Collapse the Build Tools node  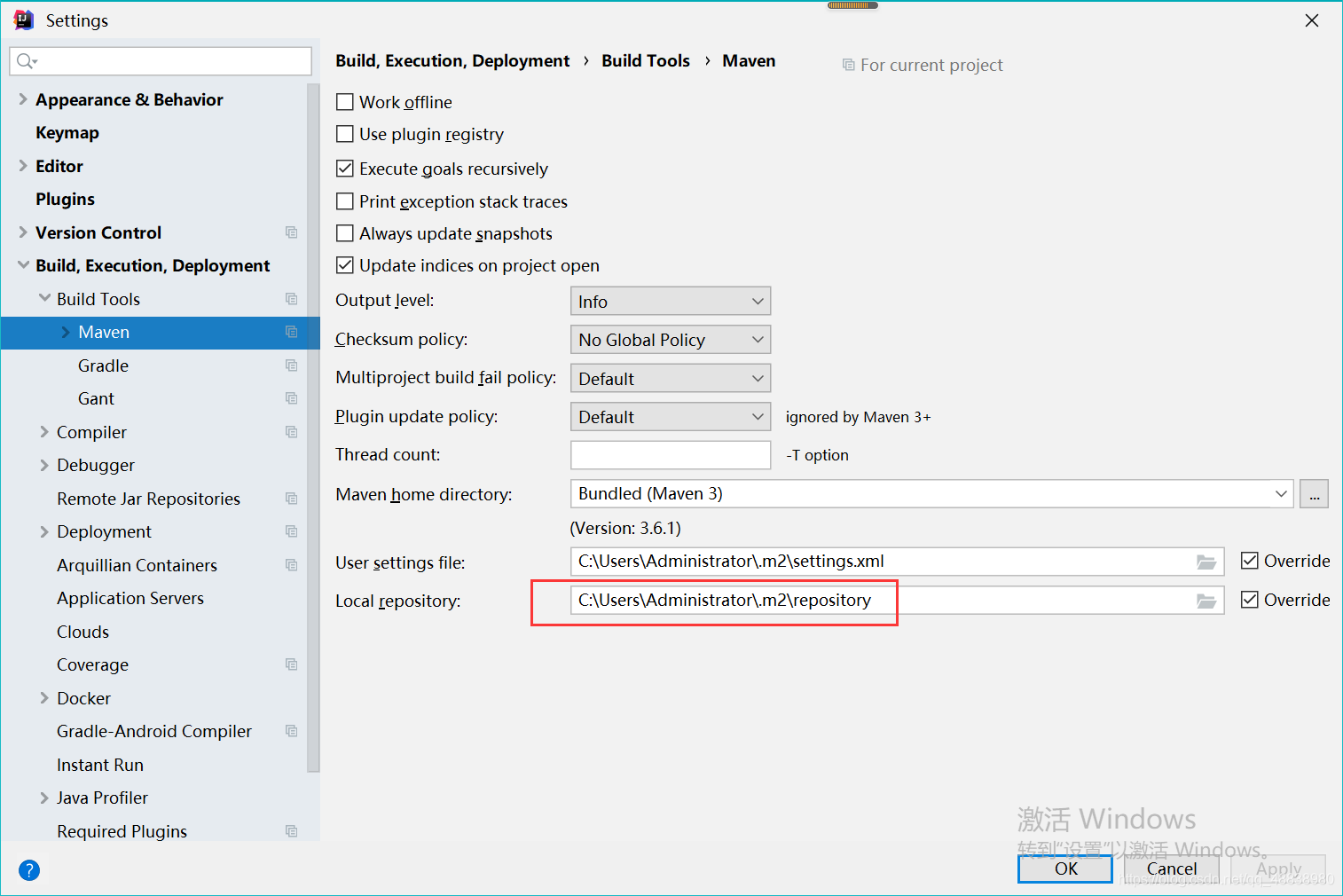pyautogui.click(x=44, y=299)
